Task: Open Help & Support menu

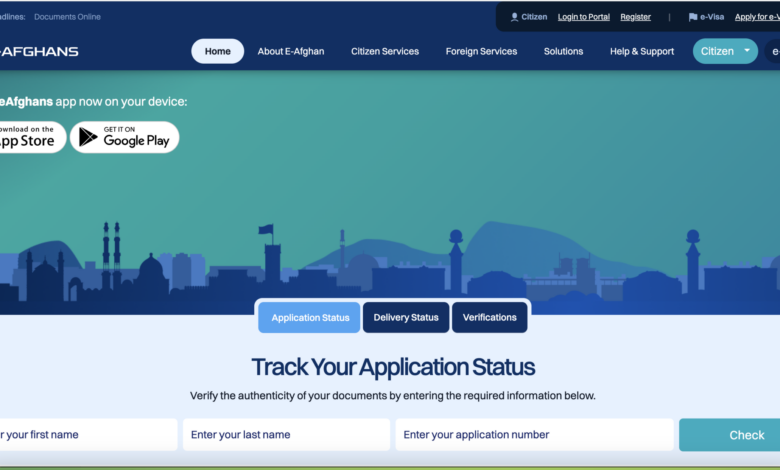Action: 642,51
